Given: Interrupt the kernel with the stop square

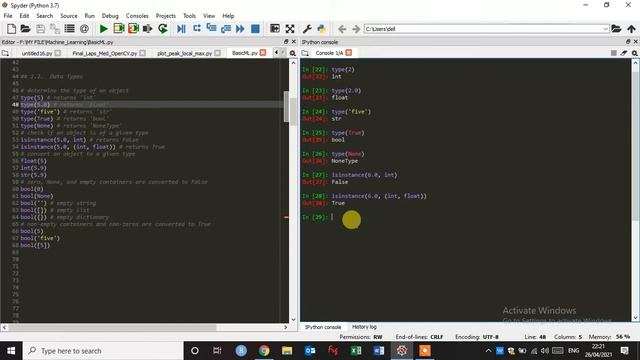Looking at the screenshot, I should [x=613, y=53].
